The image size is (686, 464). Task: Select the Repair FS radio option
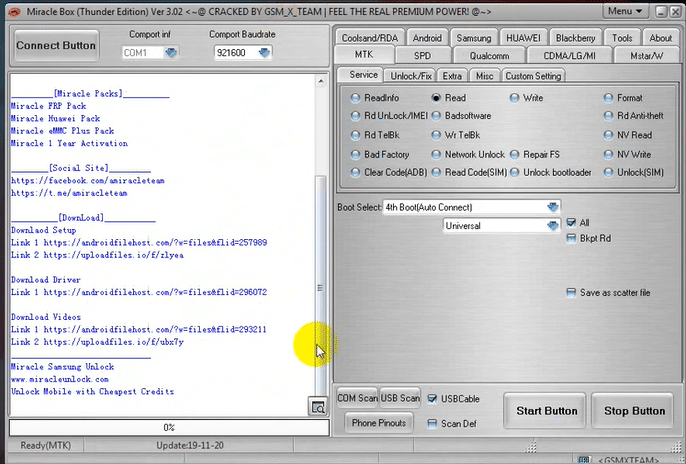click(514, 154)
